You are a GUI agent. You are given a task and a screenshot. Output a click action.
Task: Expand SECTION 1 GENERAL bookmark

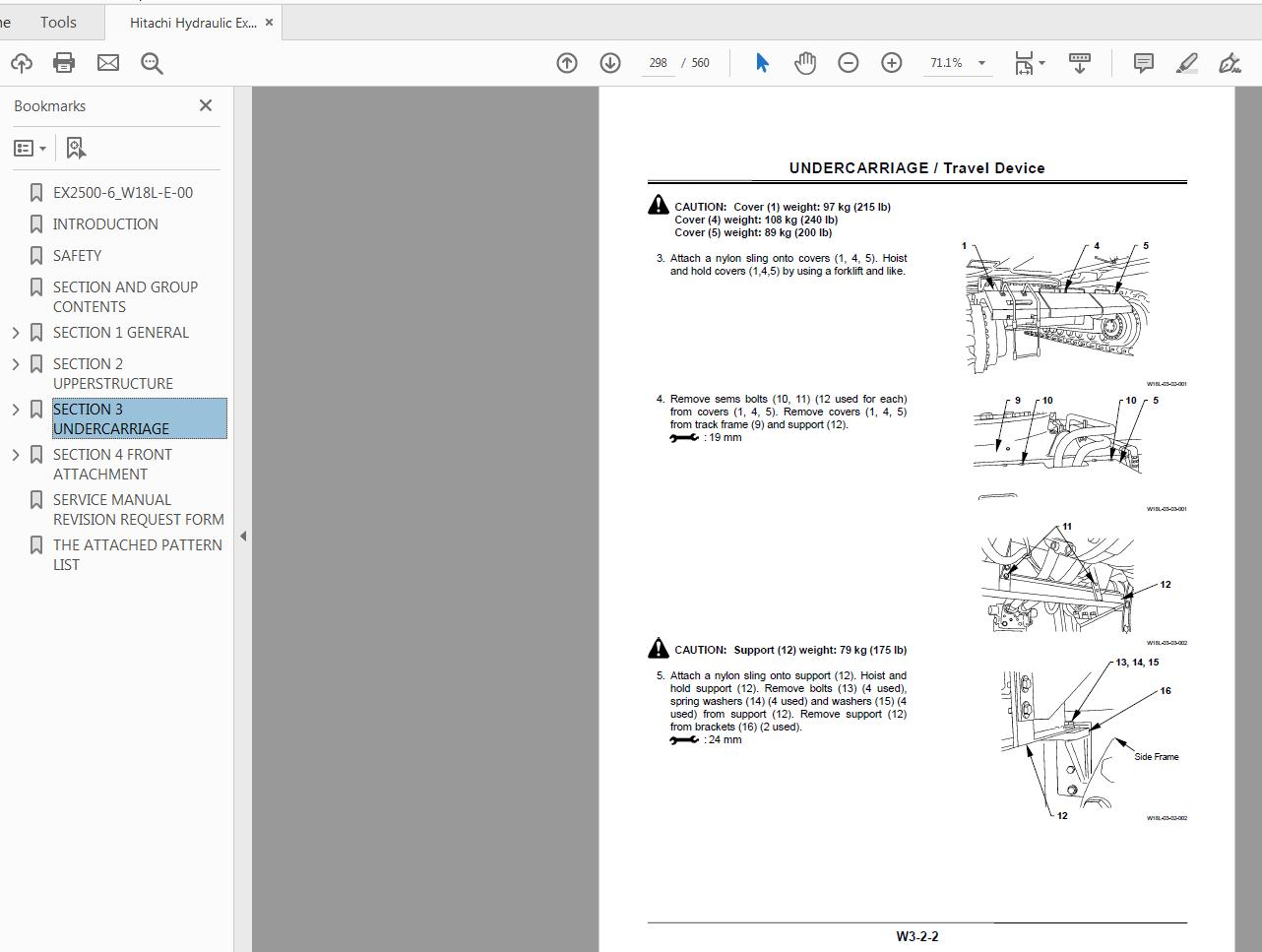coord(16,333)
